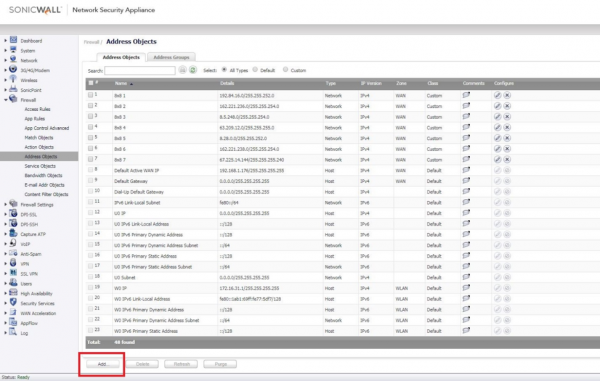Edit address object 8x8 1 pencil icon
Screen dimensions: 600x381
click(x=497, y=95)
